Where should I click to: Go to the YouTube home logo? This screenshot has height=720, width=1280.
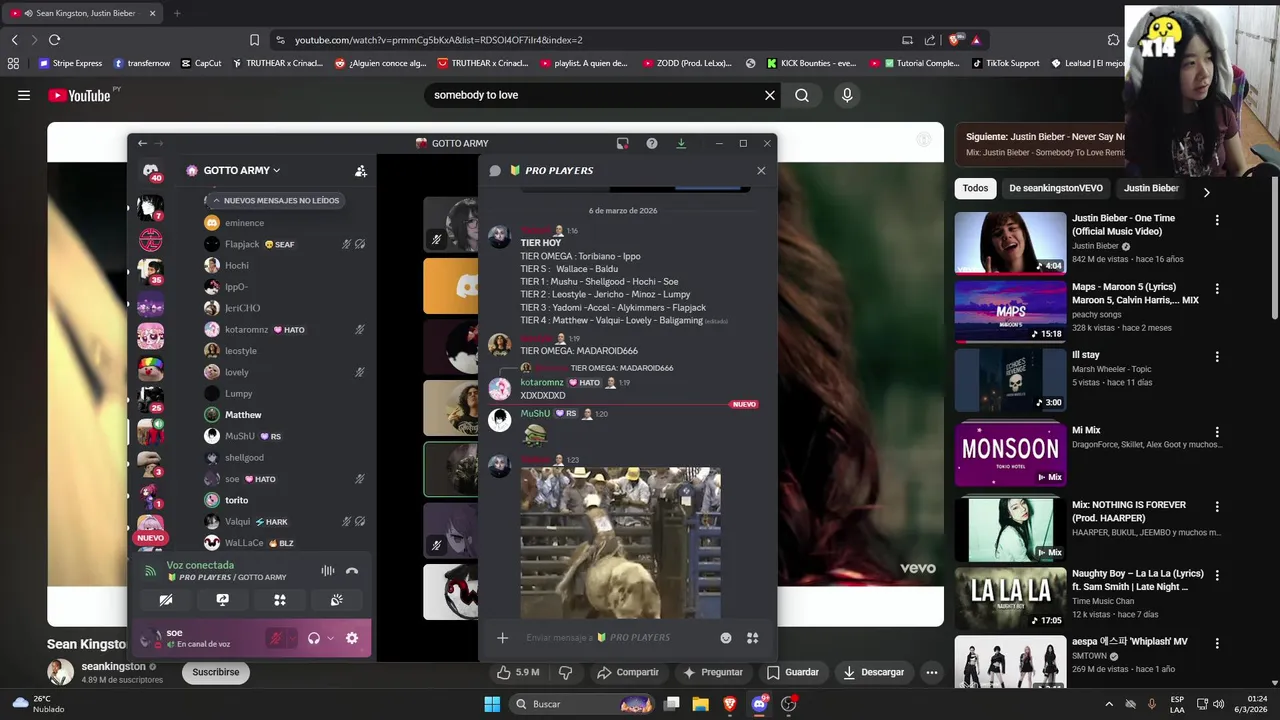click(80, 96)
